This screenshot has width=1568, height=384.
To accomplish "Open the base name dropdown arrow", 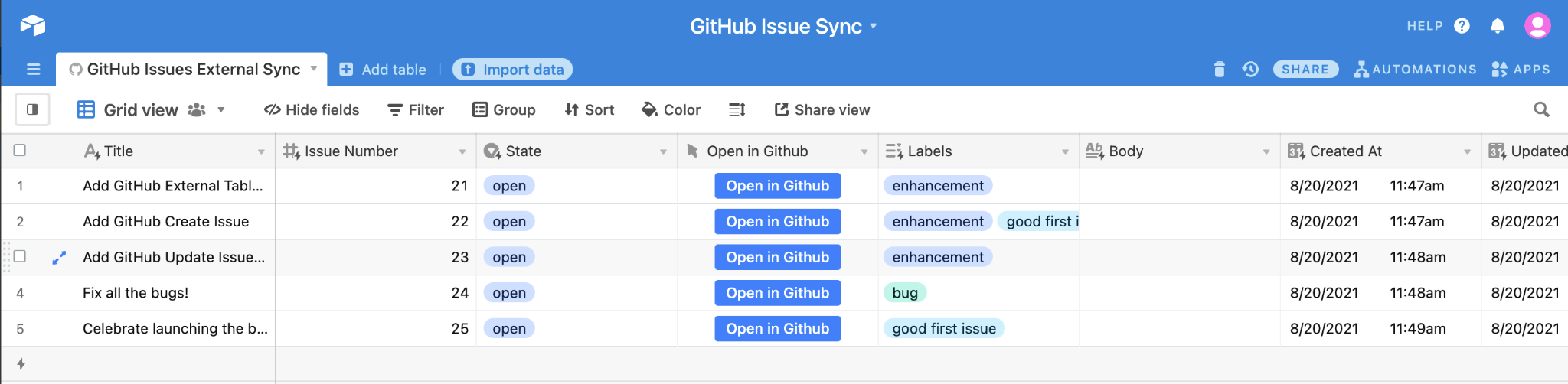I will [873, 26].
